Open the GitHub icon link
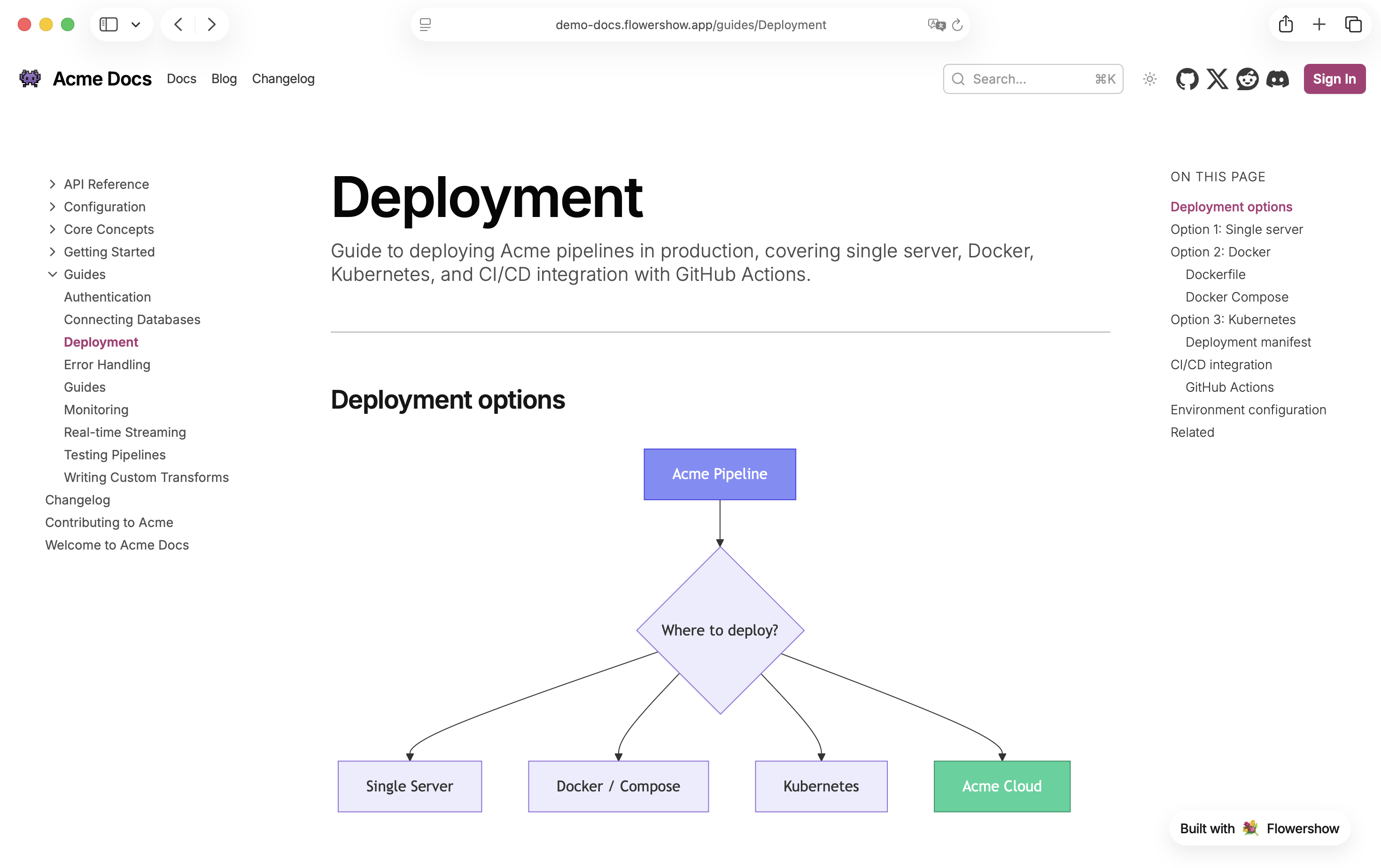The height and width of the screenshot is (868, 1381). (x=1187, y=79)
